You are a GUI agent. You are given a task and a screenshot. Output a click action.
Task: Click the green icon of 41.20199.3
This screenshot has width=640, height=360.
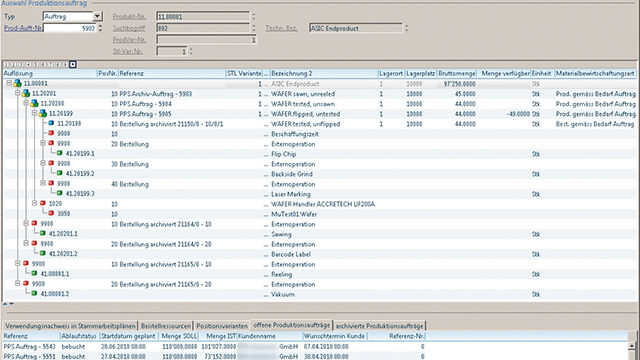(x=60, y=193)
